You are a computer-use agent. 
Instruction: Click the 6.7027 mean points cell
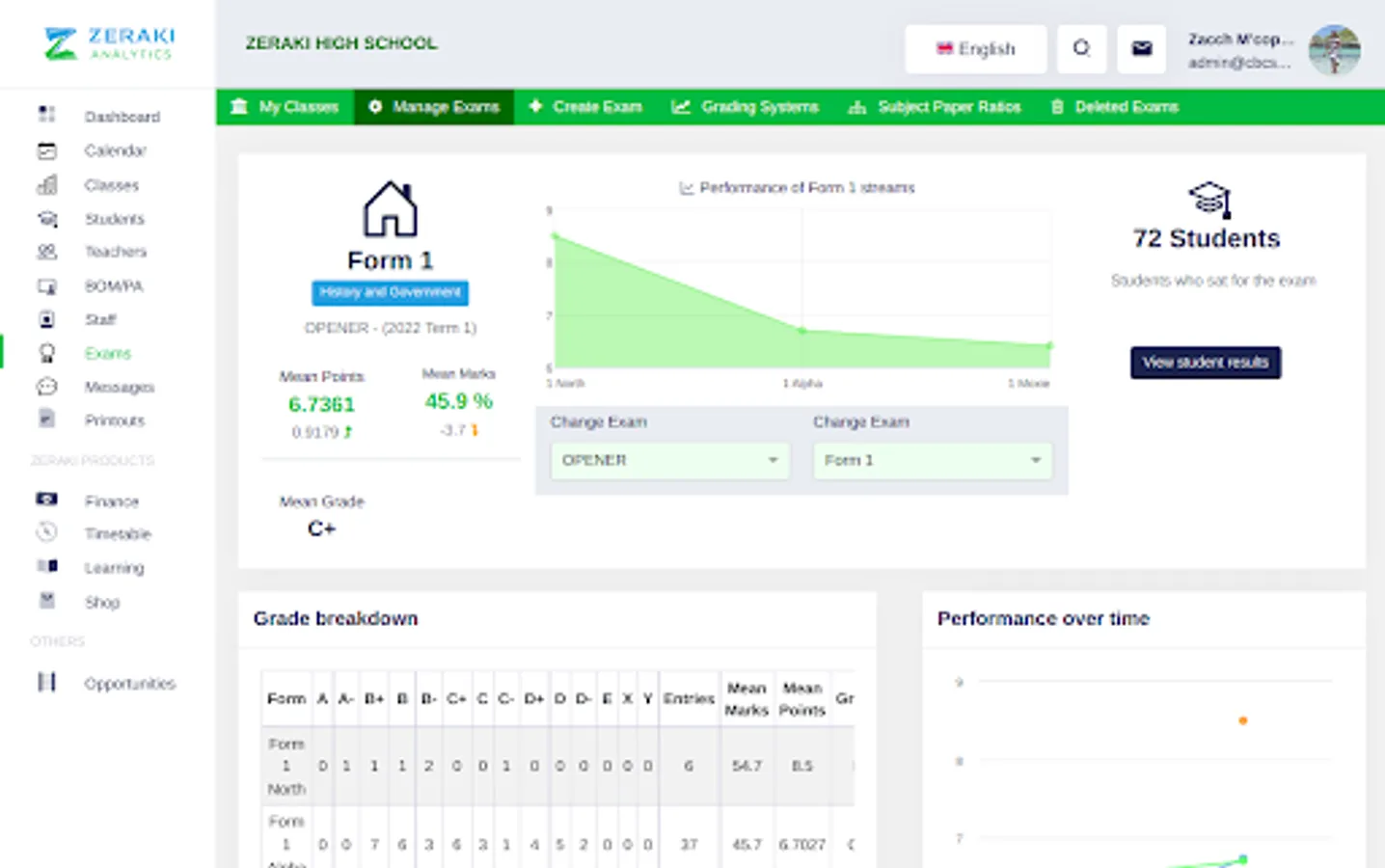[x=802, y=845]
